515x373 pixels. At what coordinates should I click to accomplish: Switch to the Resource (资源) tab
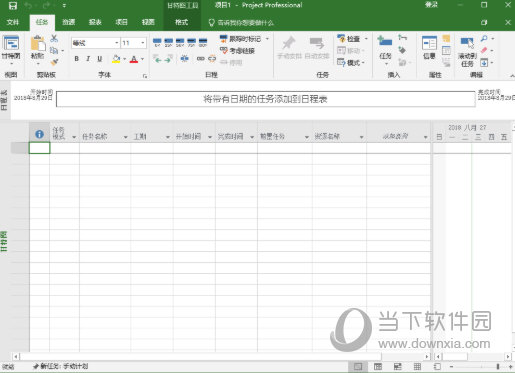68,22
